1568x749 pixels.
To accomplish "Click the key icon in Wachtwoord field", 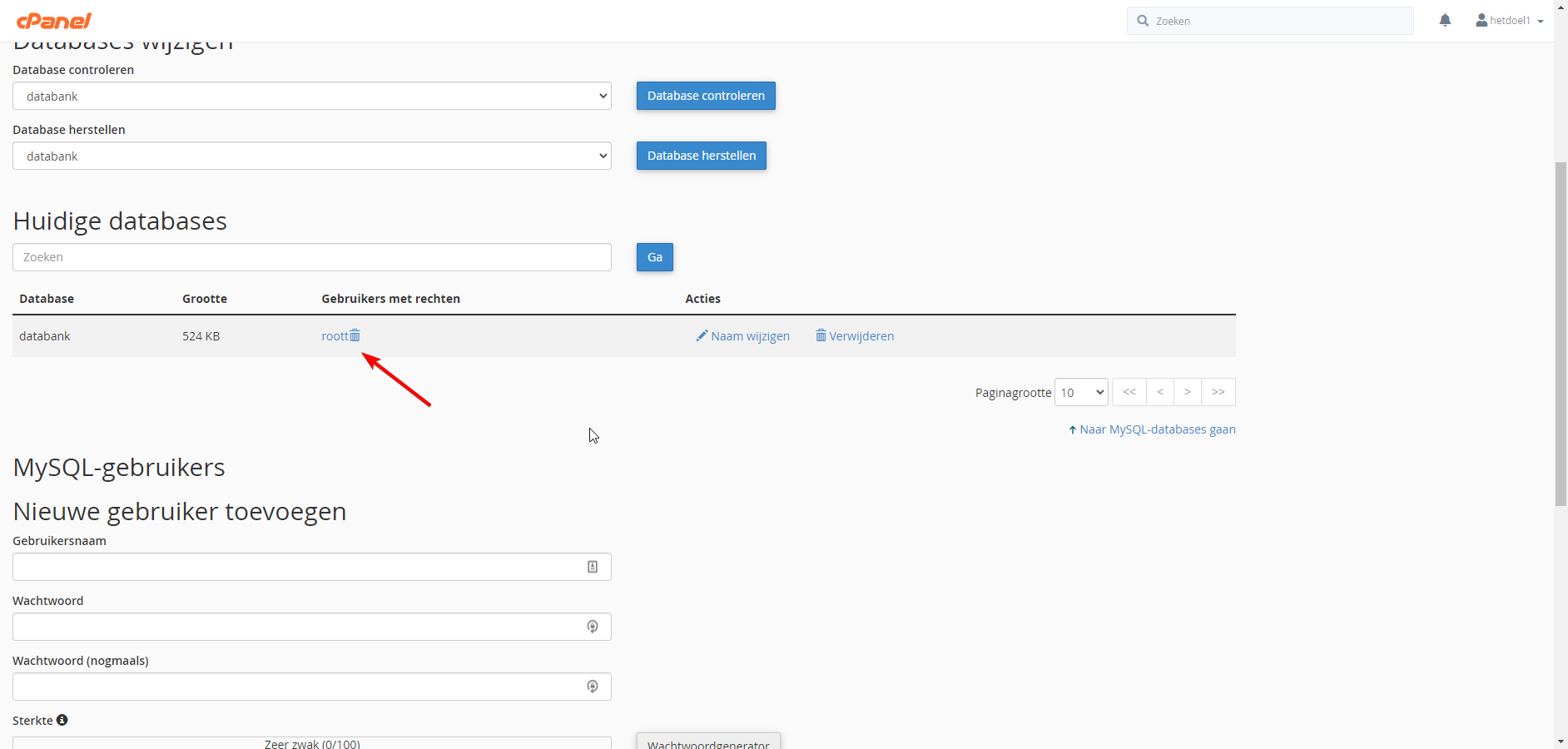I will [x=593, y=627].
